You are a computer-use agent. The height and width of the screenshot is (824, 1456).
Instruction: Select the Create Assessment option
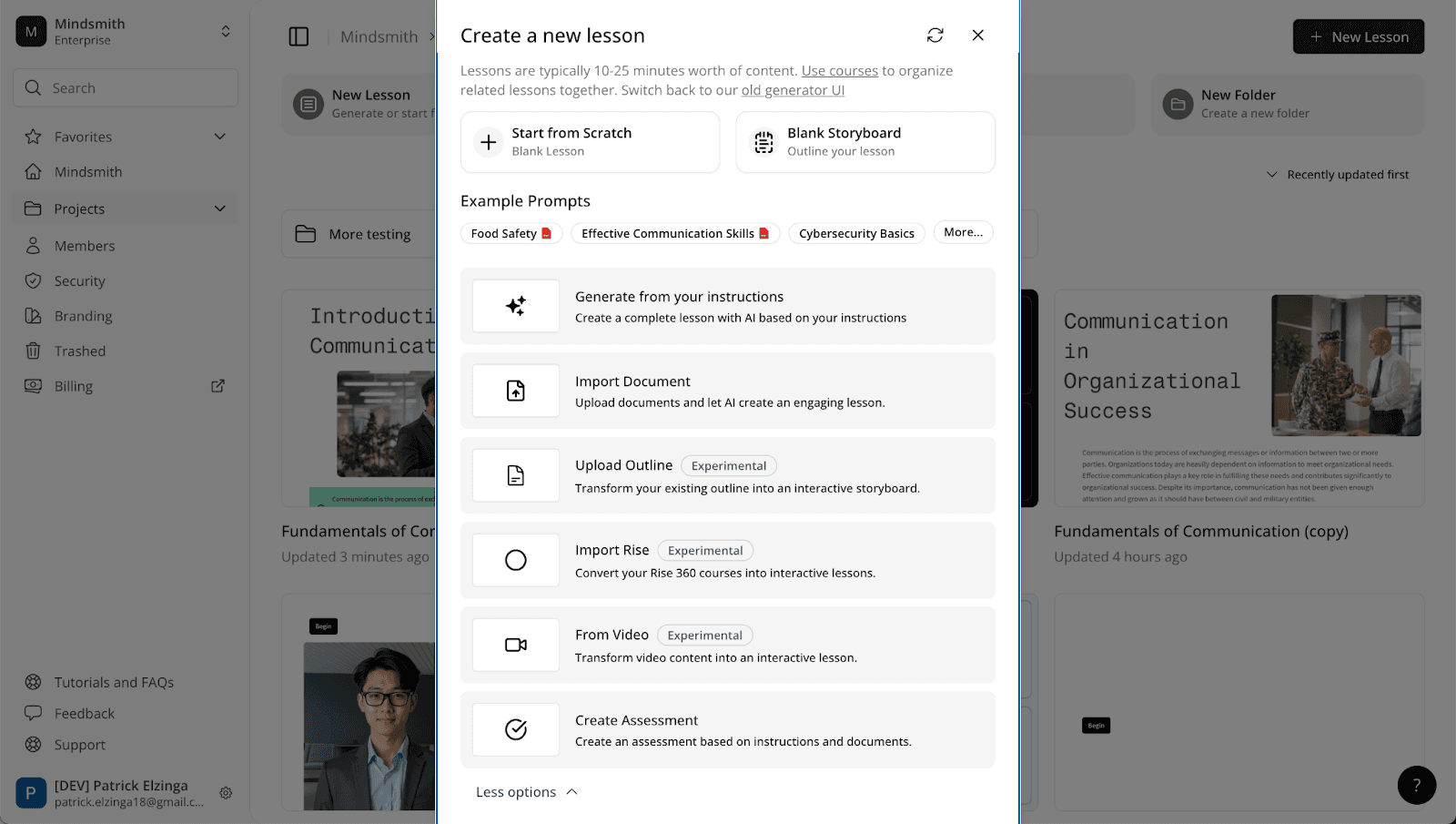coord(728,729)
